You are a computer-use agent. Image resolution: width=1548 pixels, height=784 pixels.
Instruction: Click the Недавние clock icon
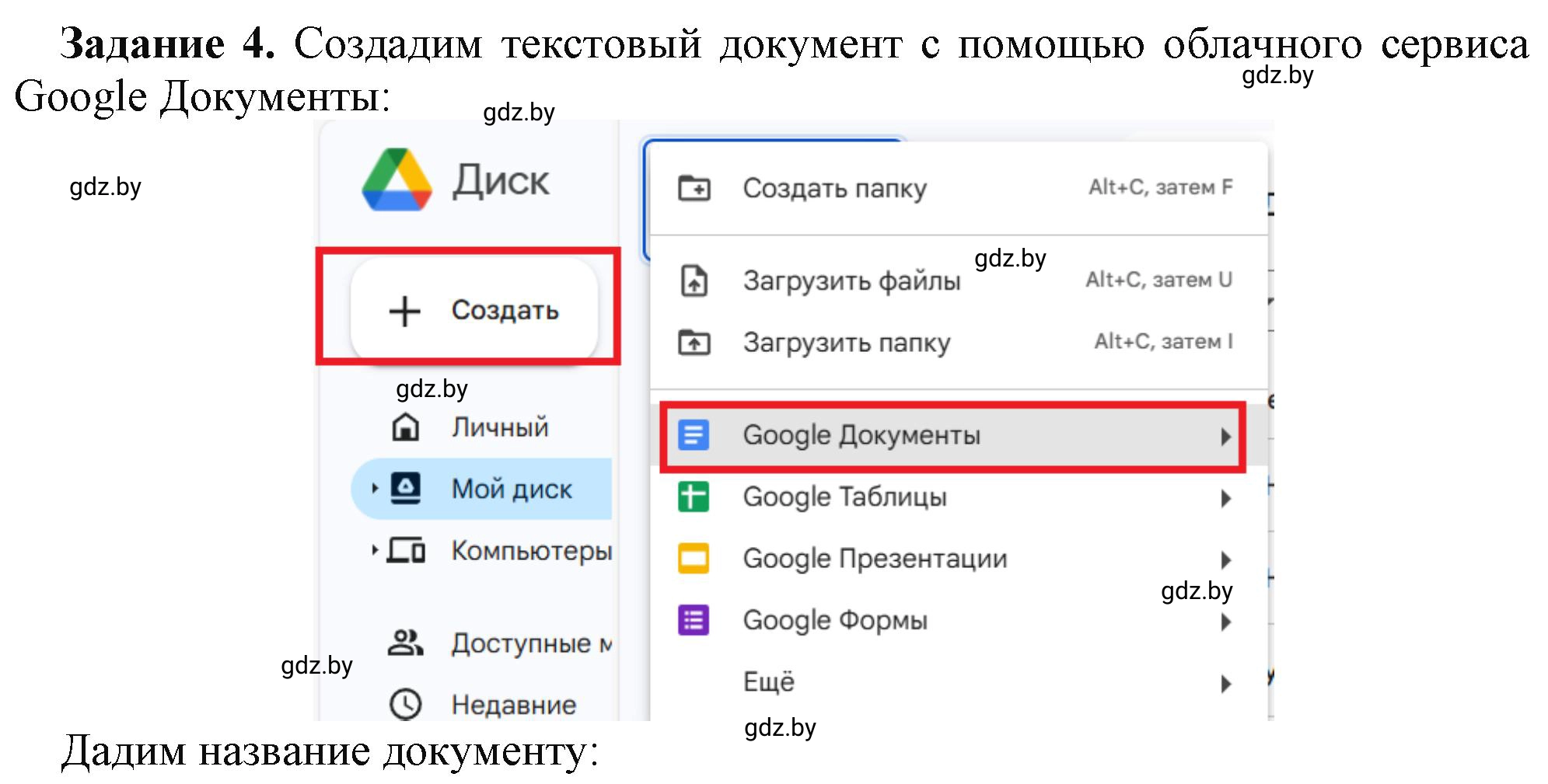(x=405, y=704)
